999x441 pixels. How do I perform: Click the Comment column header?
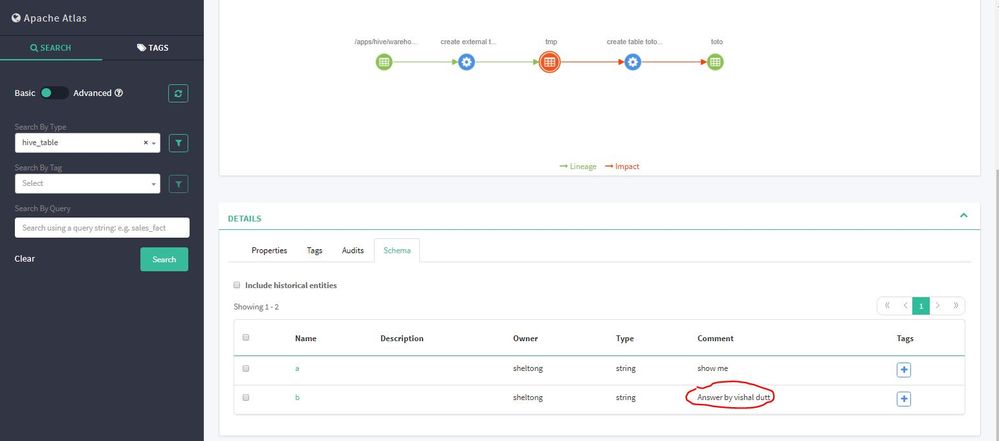715,338
